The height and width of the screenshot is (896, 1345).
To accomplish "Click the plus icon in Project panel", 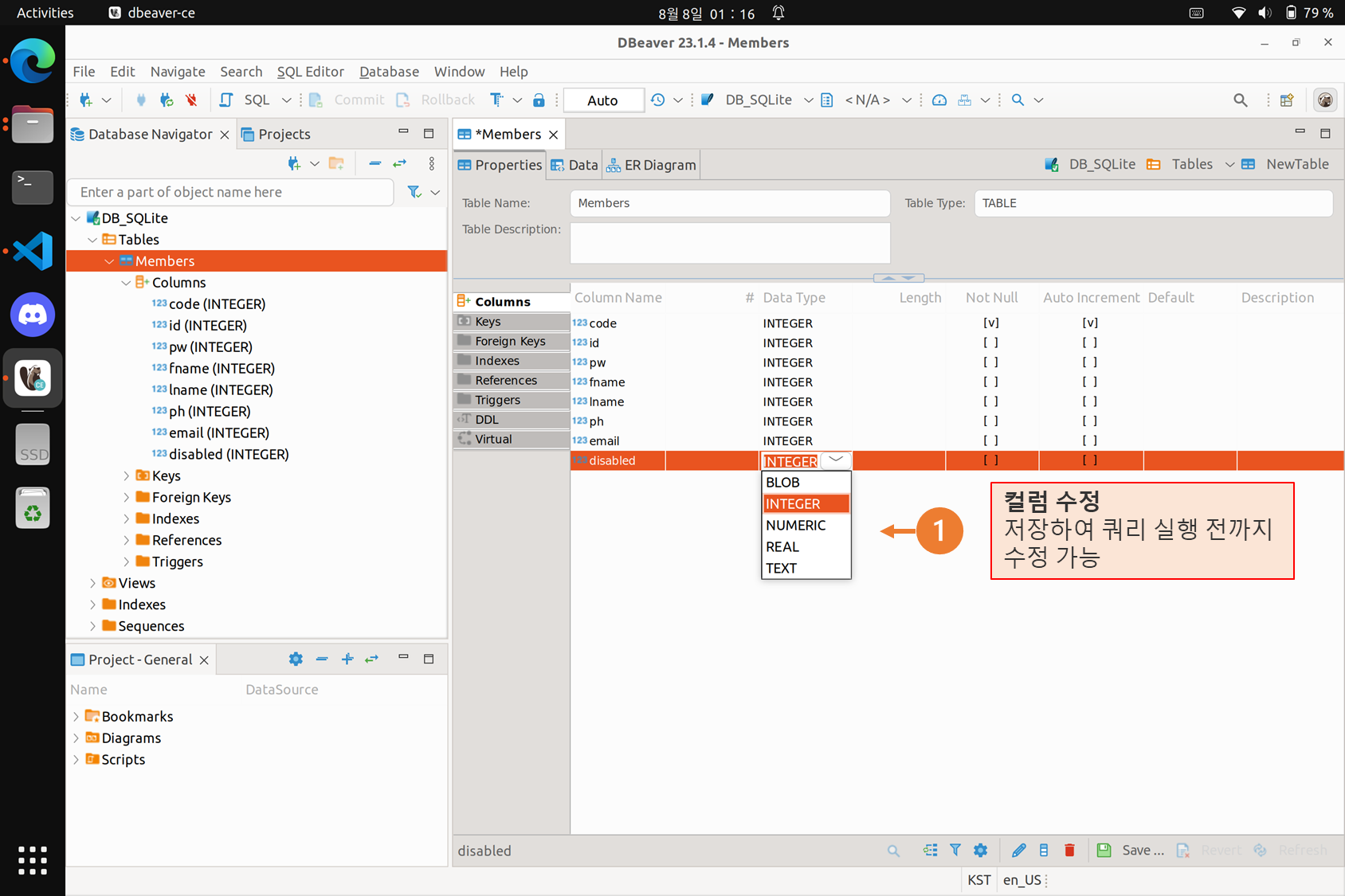I will coord(347,659).
